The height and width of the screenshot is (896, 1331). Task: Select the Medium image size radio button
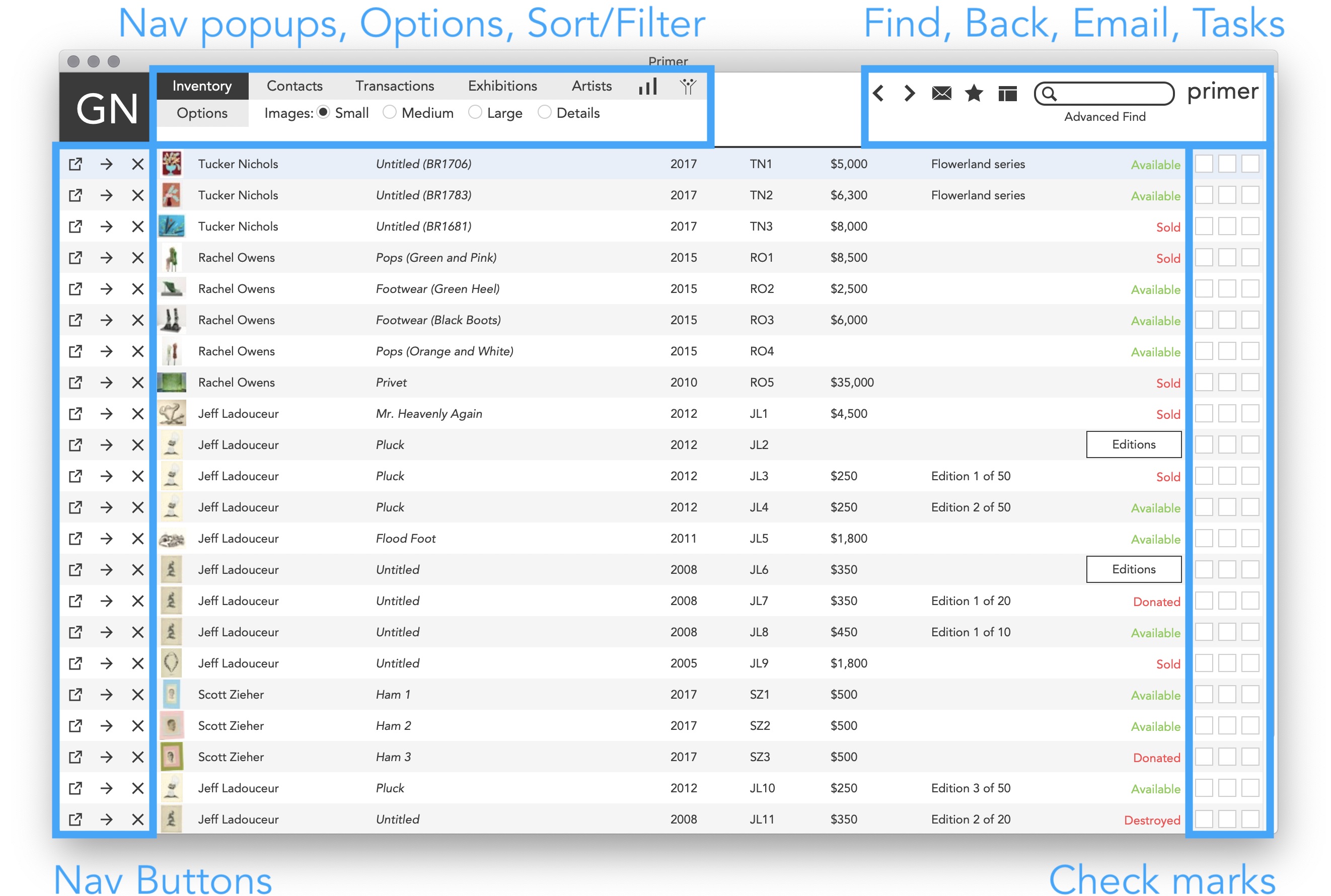point(390,113)
